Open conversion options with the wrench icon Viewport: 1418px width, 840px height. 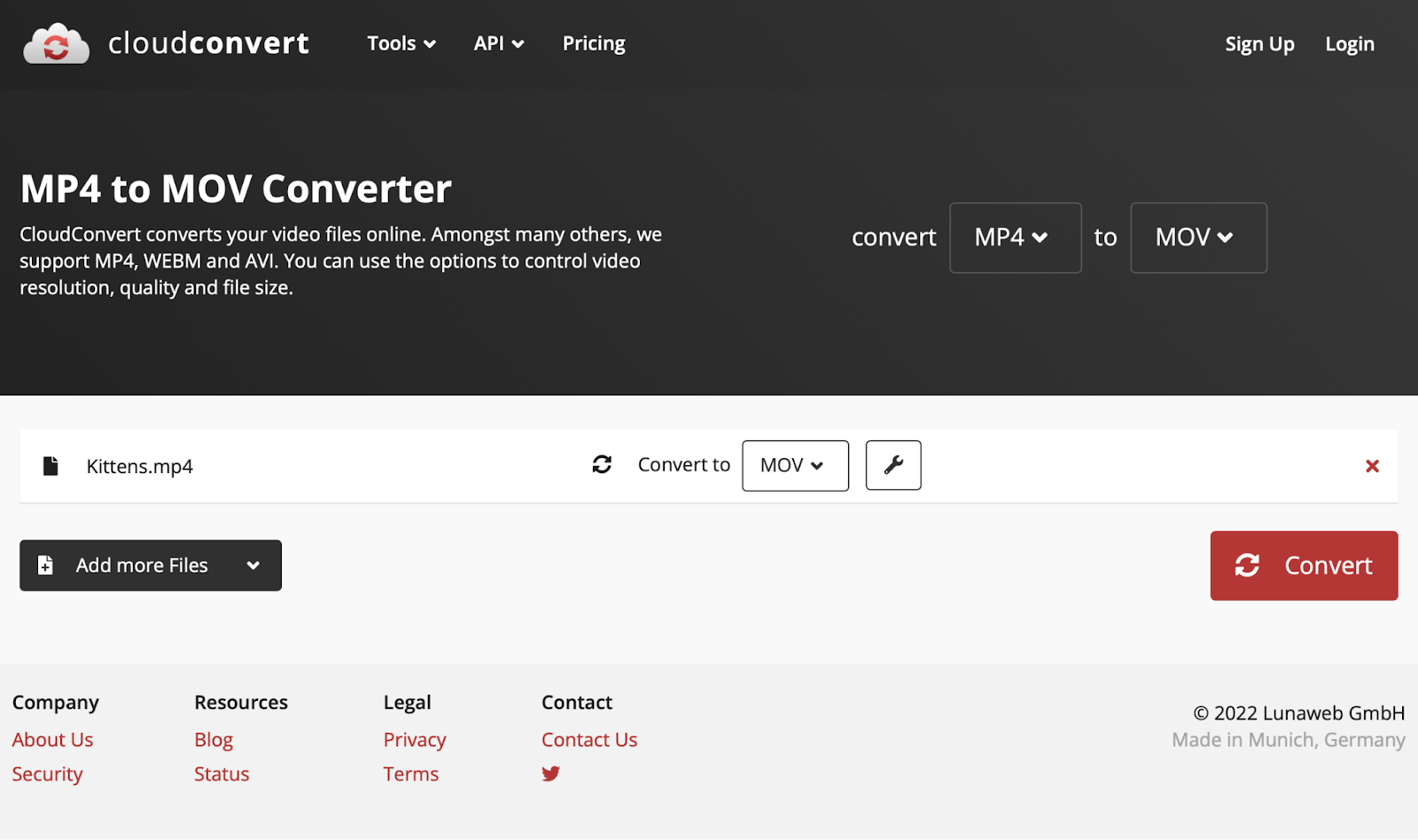[x=893, y=465]
